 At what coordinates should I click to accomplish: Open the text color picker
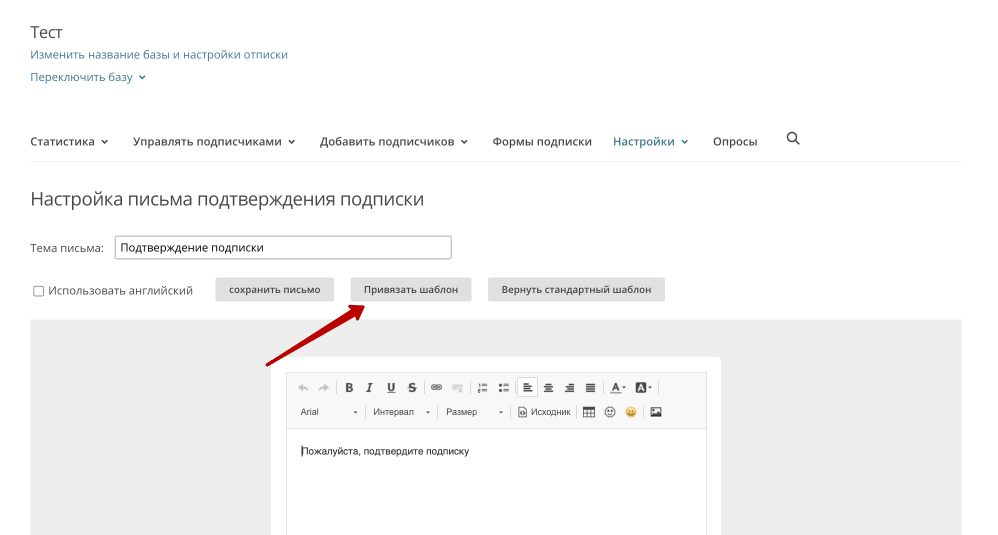618,388
